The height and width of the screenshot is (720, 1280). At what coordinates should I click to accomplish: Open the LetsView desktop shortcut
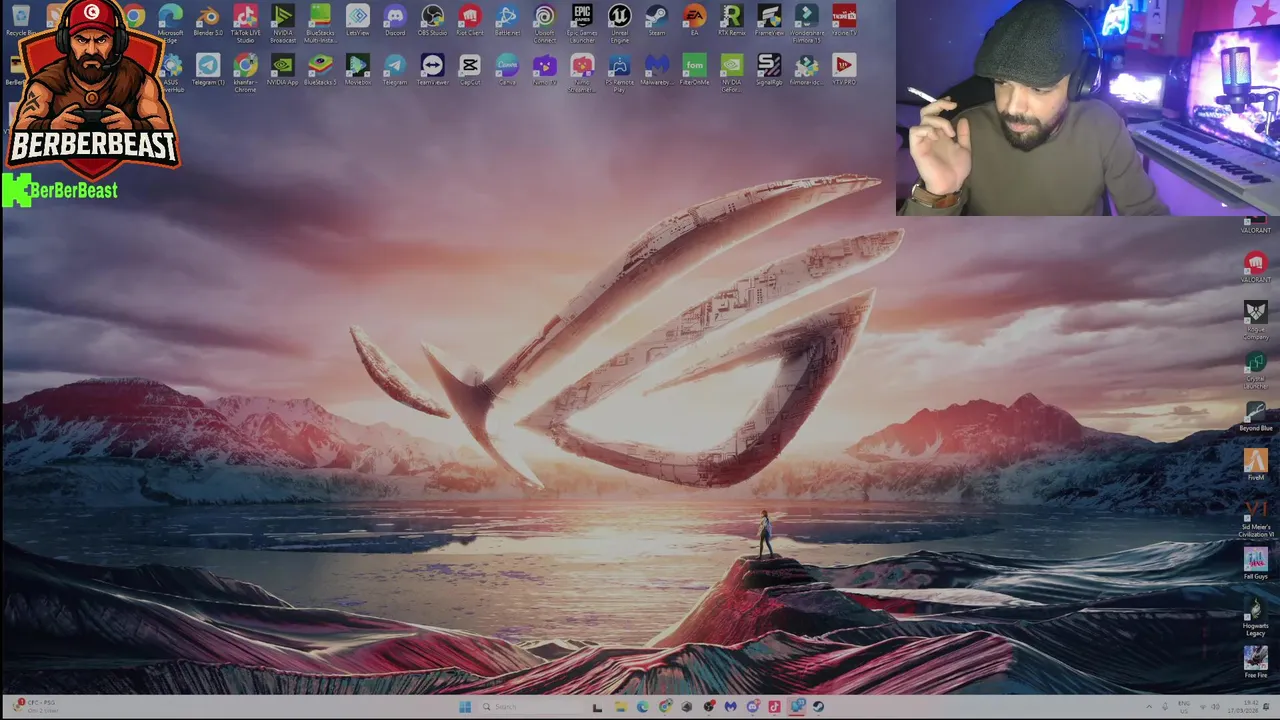(357, 21)
